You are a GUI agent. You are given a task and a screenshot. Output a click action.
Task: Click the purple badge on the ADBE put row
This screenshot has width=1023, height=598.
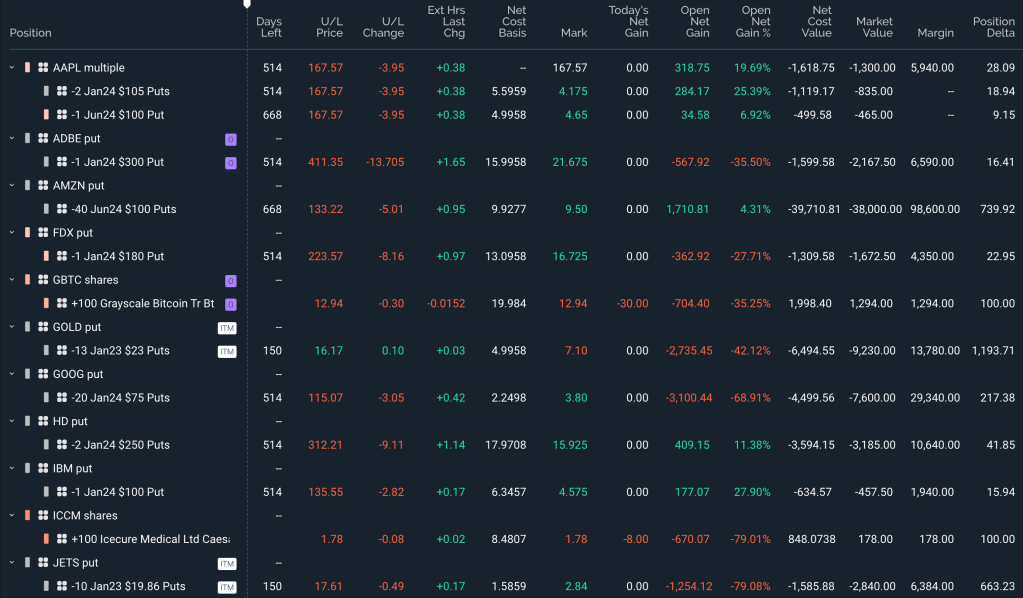coord(230,139)
